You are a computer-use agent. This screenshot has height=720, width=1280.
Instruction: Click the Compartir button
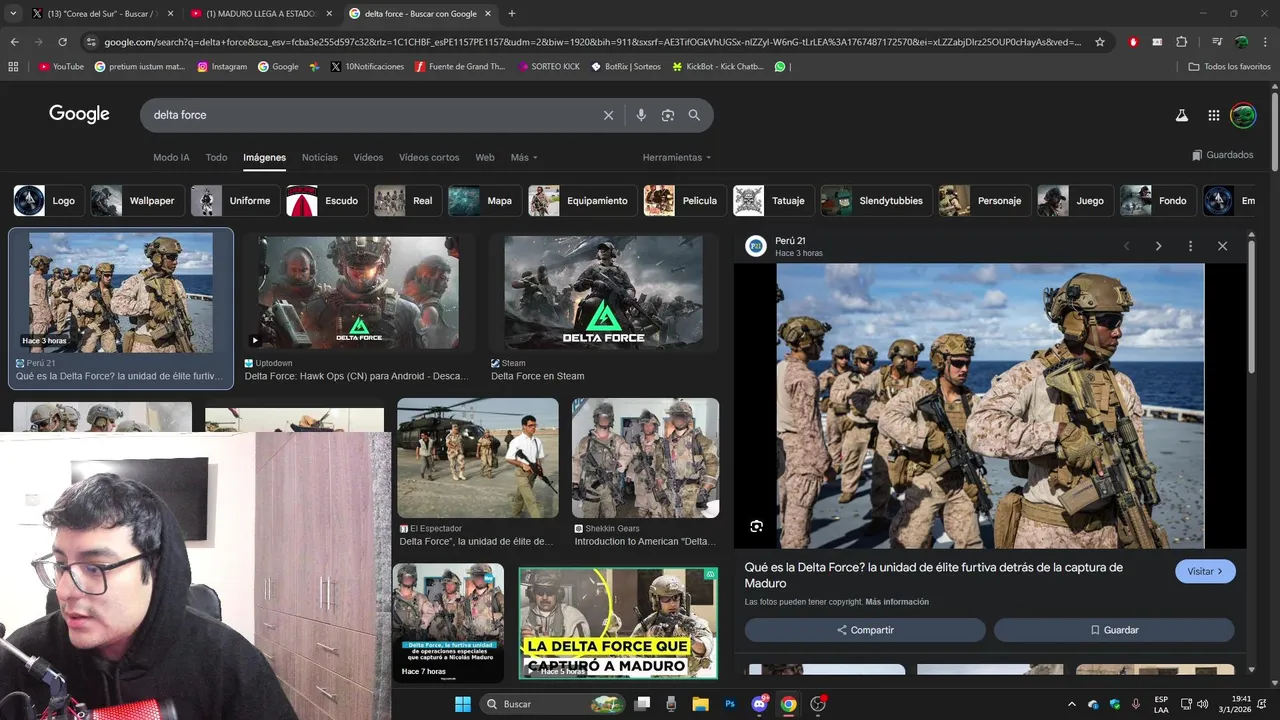click(x=865, y=630)
